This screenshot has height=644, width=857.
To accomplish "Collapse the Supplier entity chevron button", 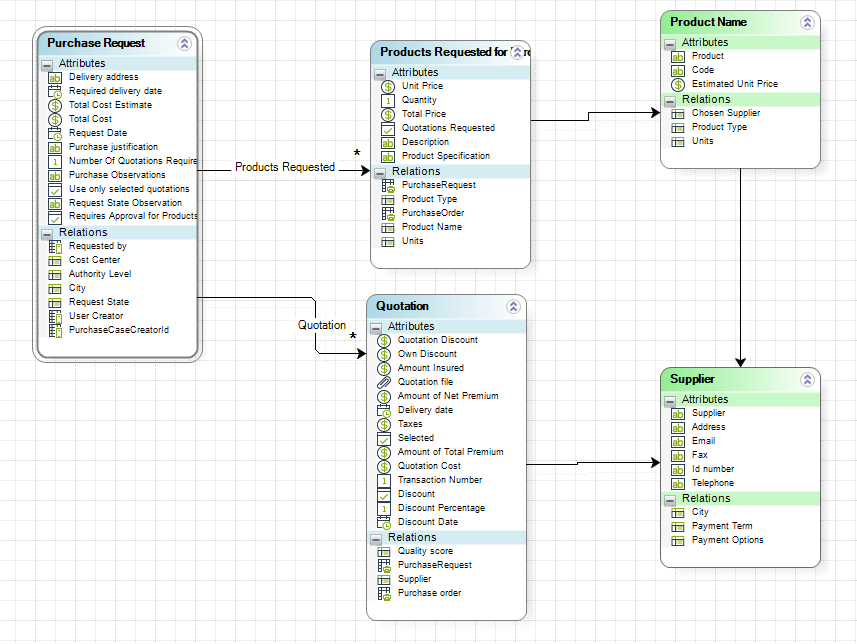I will click(807, 380).
